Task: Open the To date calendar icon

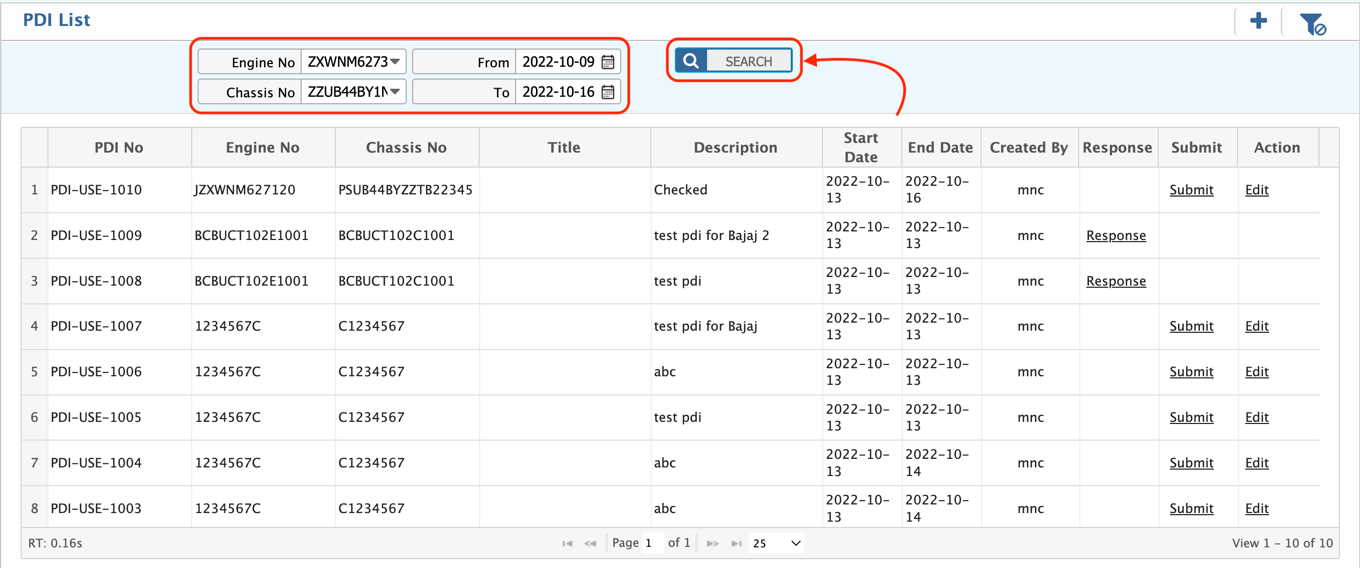Action: 608,92
